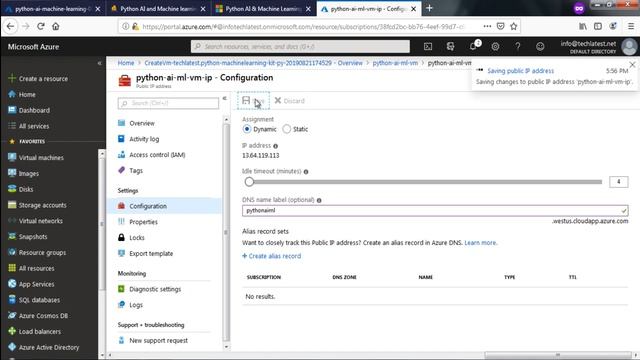Screen dimensions: 640x360
Task: Click the Idle timeout slider handle
Action: pos(249,182)
